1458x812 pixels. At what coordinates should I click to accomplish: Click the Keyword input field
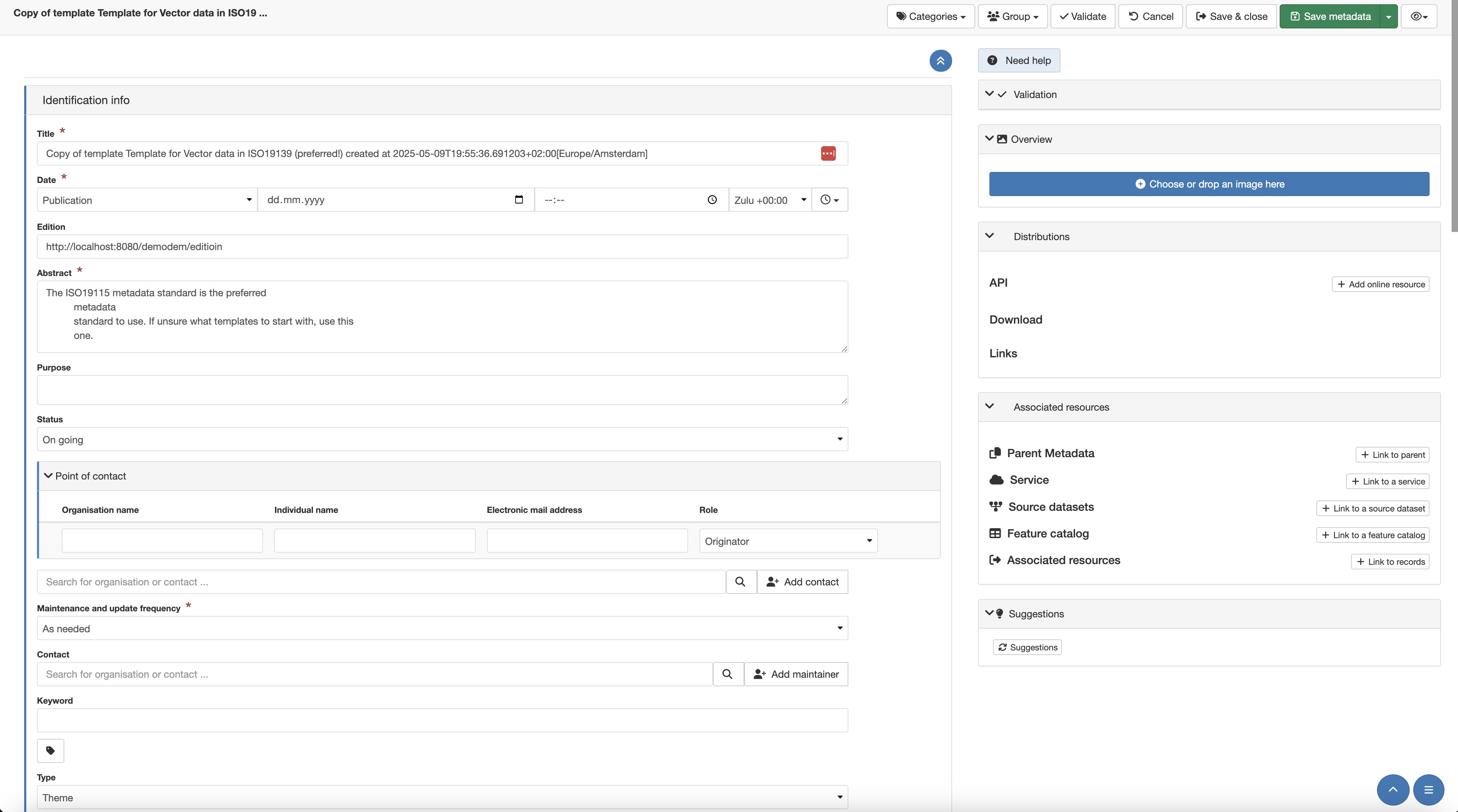point(442,720)
